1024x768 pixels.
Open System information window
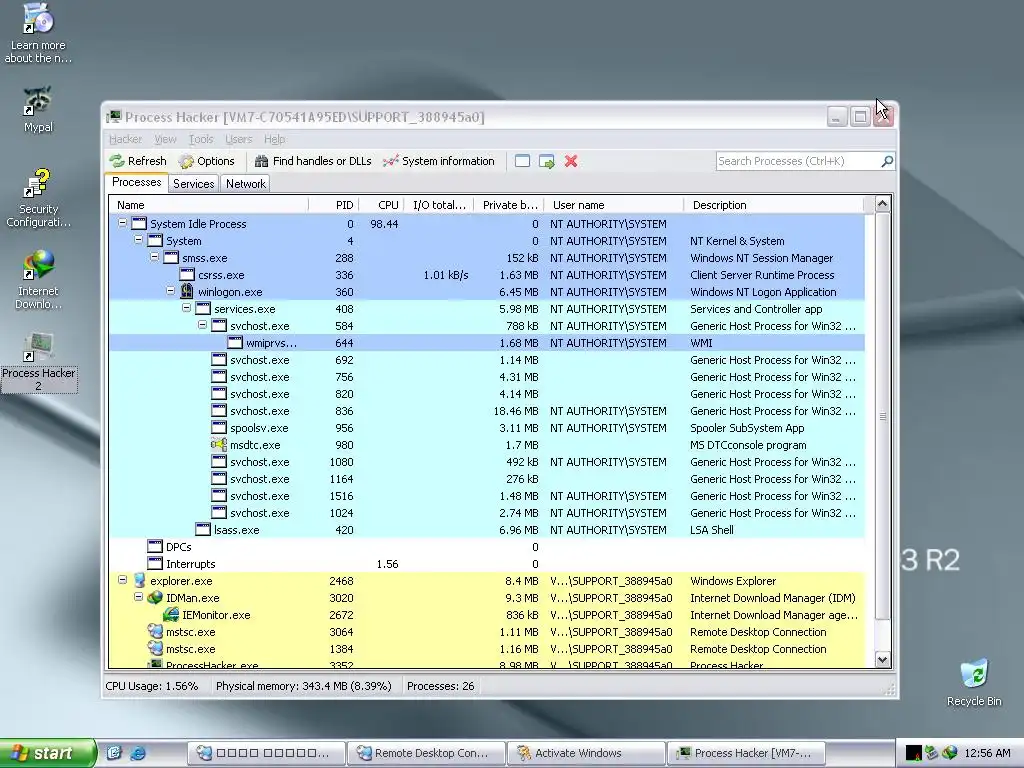[439, 161]
